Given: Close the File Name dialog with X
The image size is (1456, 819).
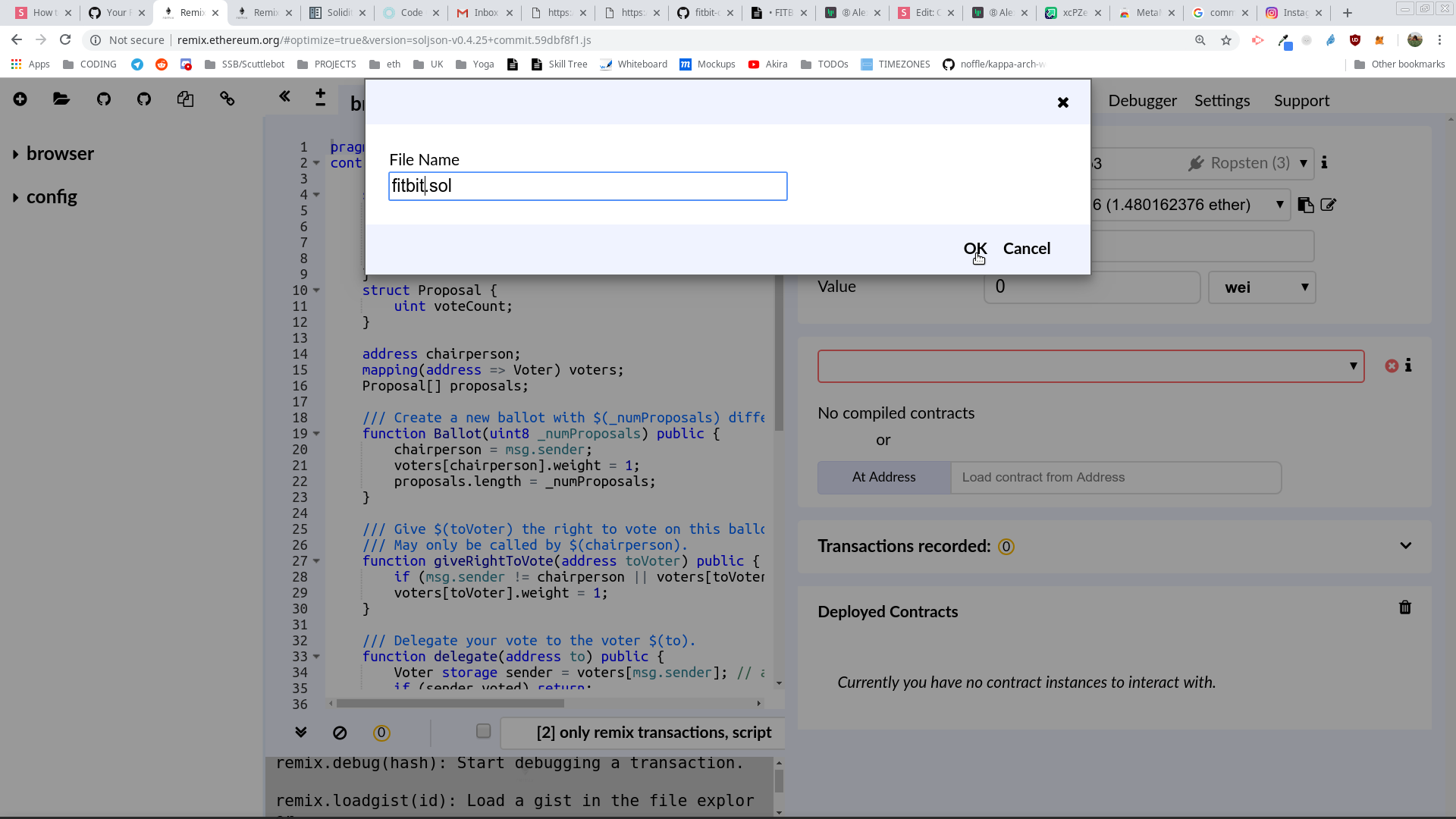Looking at the screenshot, I should 1062,102.
